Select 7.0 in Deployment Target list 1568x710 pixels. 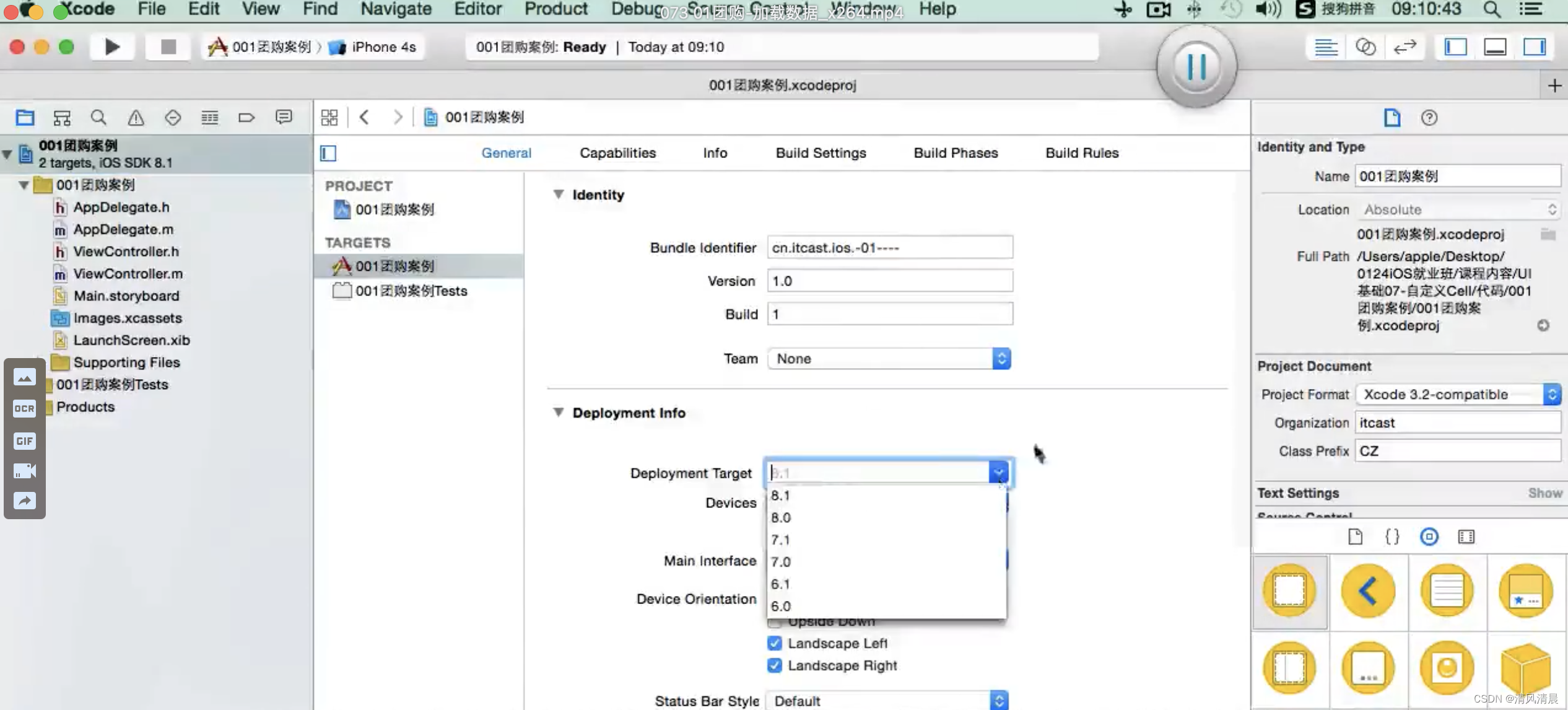[781, 562]
